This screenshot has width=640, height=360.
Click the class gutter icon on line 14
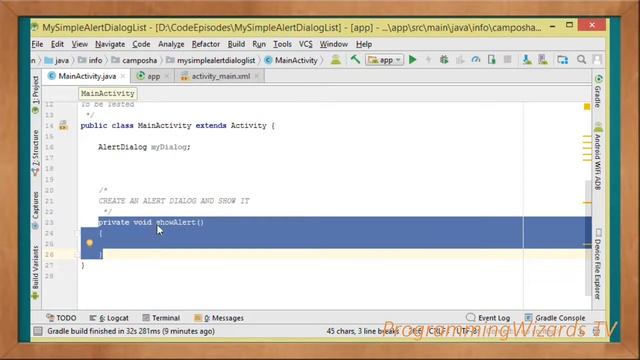(x=63, y=125)
